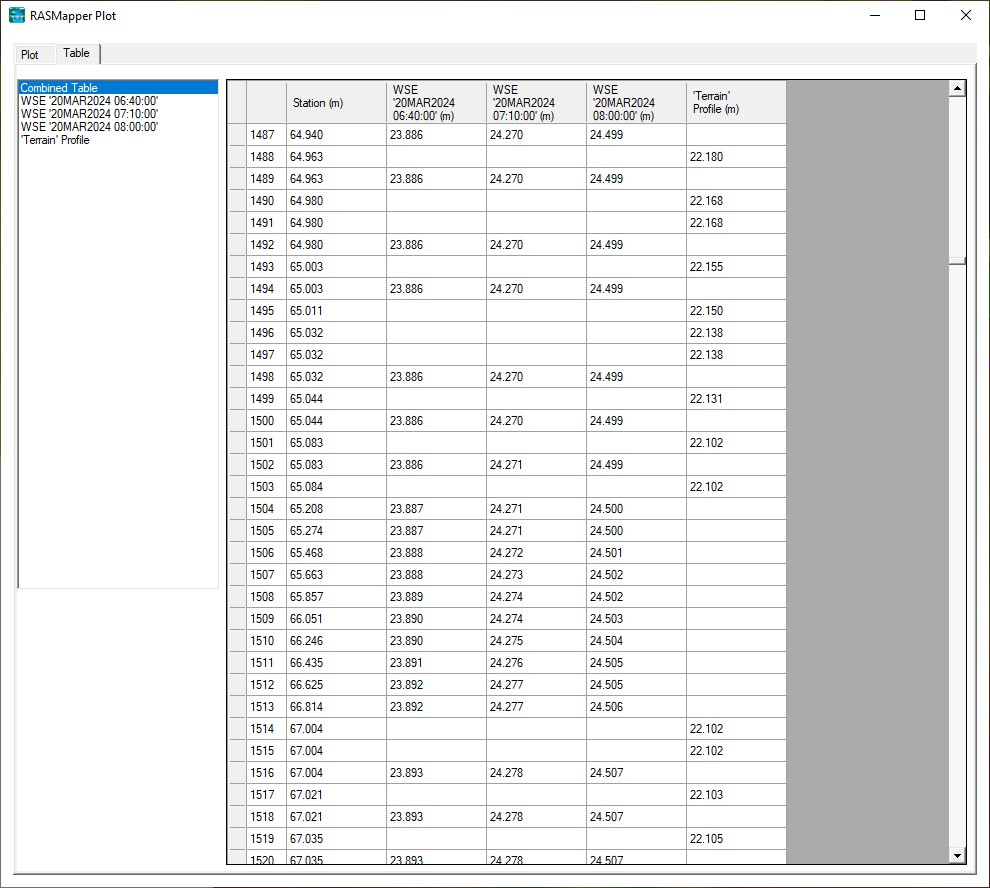This screenshot has width=990, height=888.
Task: Select WSE '20MAR2024 07:10:00' list entry
Action: tap(119, 114)
